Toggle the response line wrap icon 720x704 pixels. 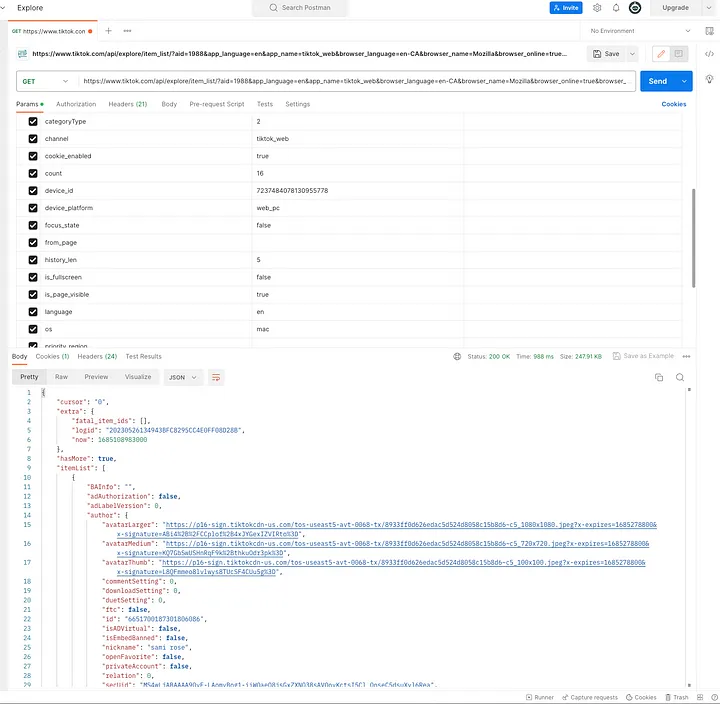click(216, 377)
